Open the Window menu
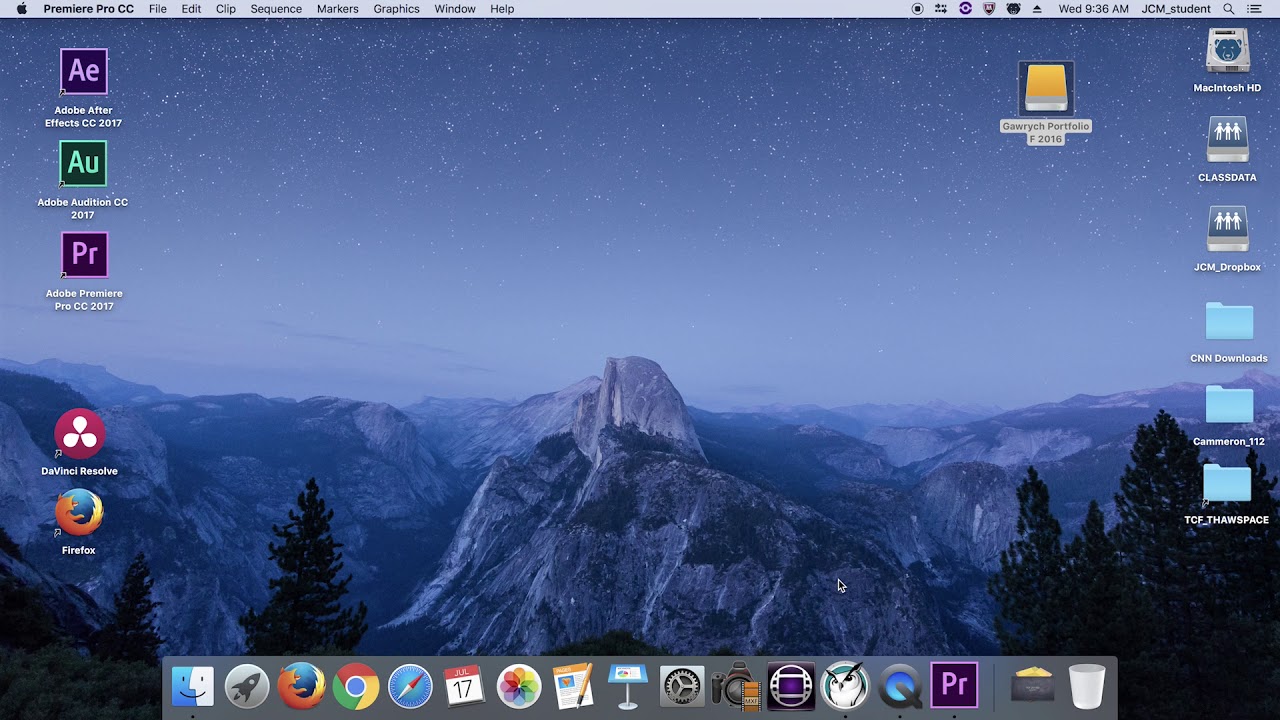 click(x=455, y=9)
